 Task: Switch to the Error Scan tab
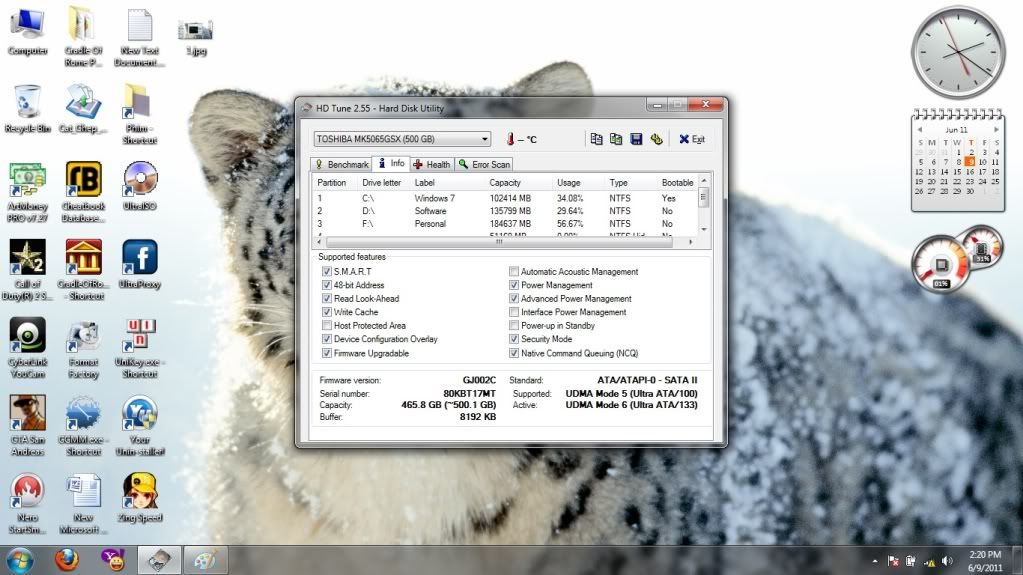[x=483, y=164]
